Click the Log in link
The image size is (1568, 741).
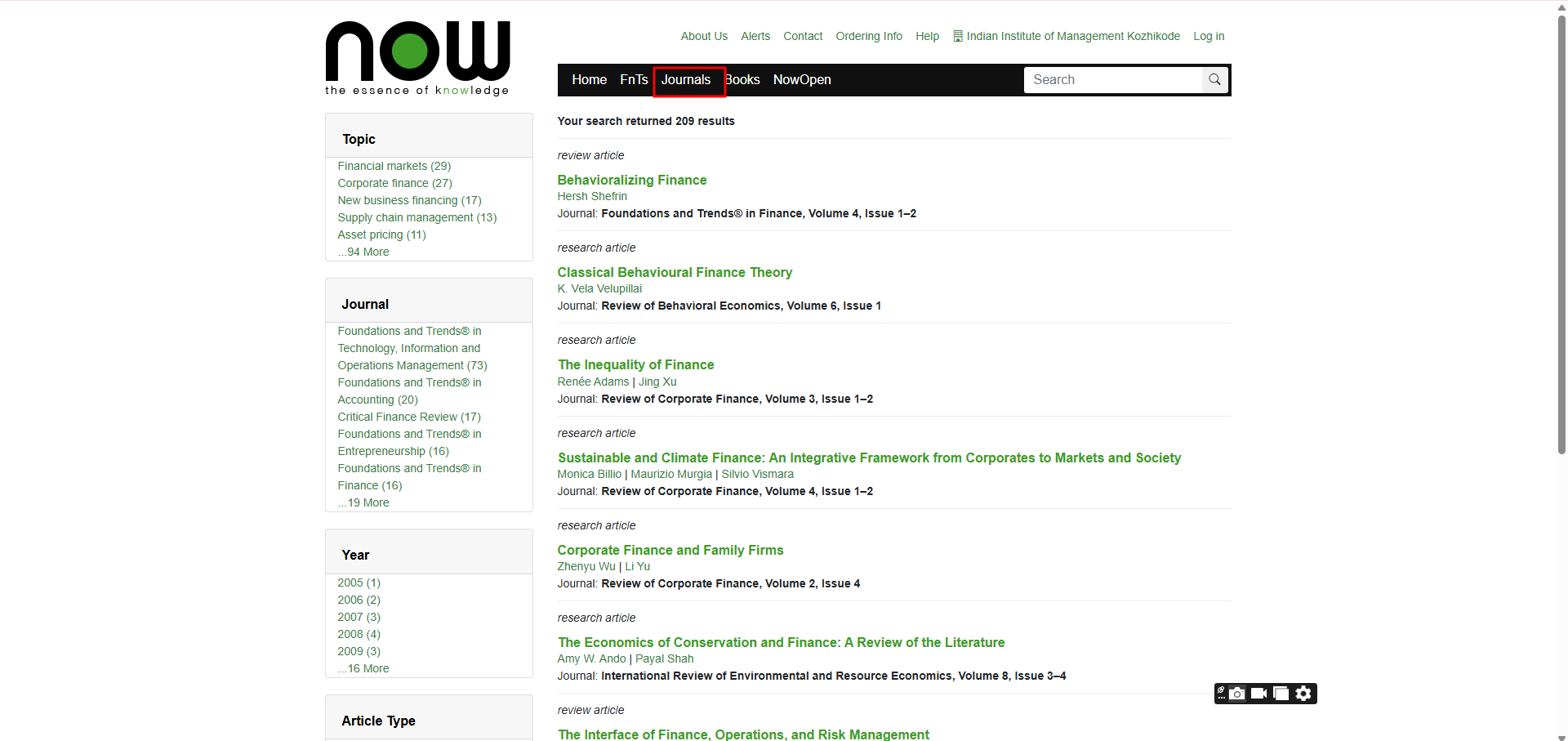coord(1208,36)
